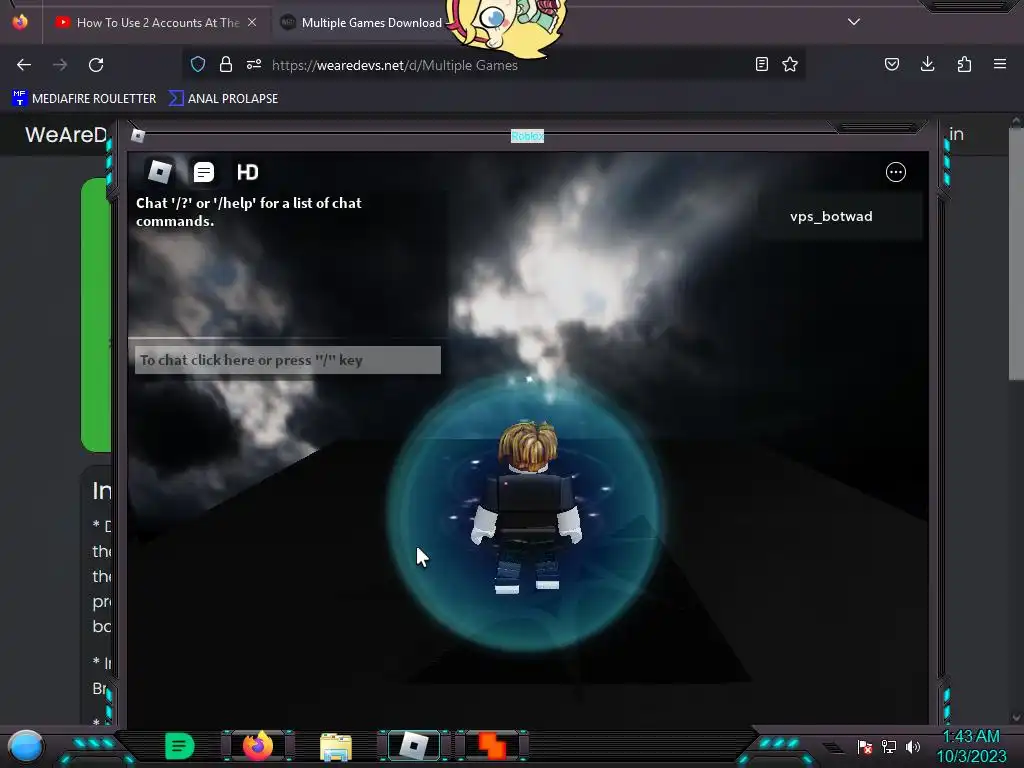The width and height of the screenshot is (1024, 768).
Task: Open File Explorer from the taskbar
Action: [336, 746]
